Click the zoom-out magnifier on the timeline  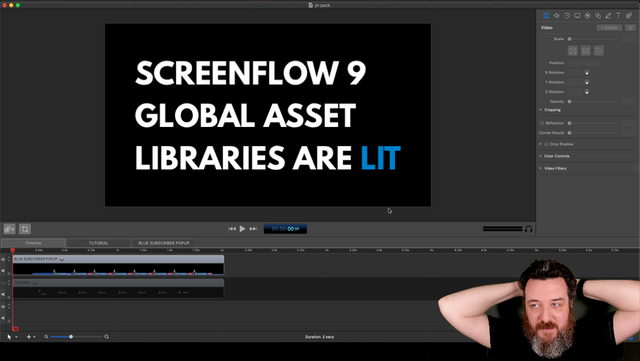click(x=46, y=337)
